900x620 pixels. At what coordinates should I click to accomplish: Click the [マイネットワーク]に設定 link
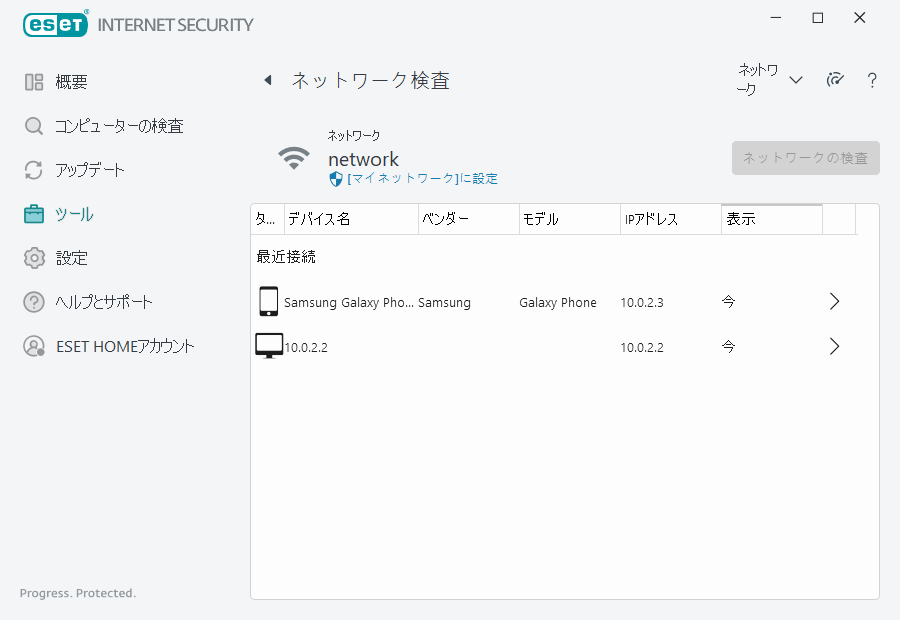tap(422, 179)
